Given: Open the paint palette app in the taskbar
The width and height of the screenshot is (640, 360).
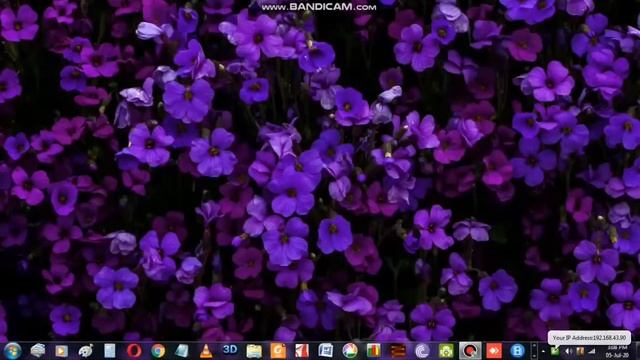Looking at the screenshot, I should click(86, 351).
